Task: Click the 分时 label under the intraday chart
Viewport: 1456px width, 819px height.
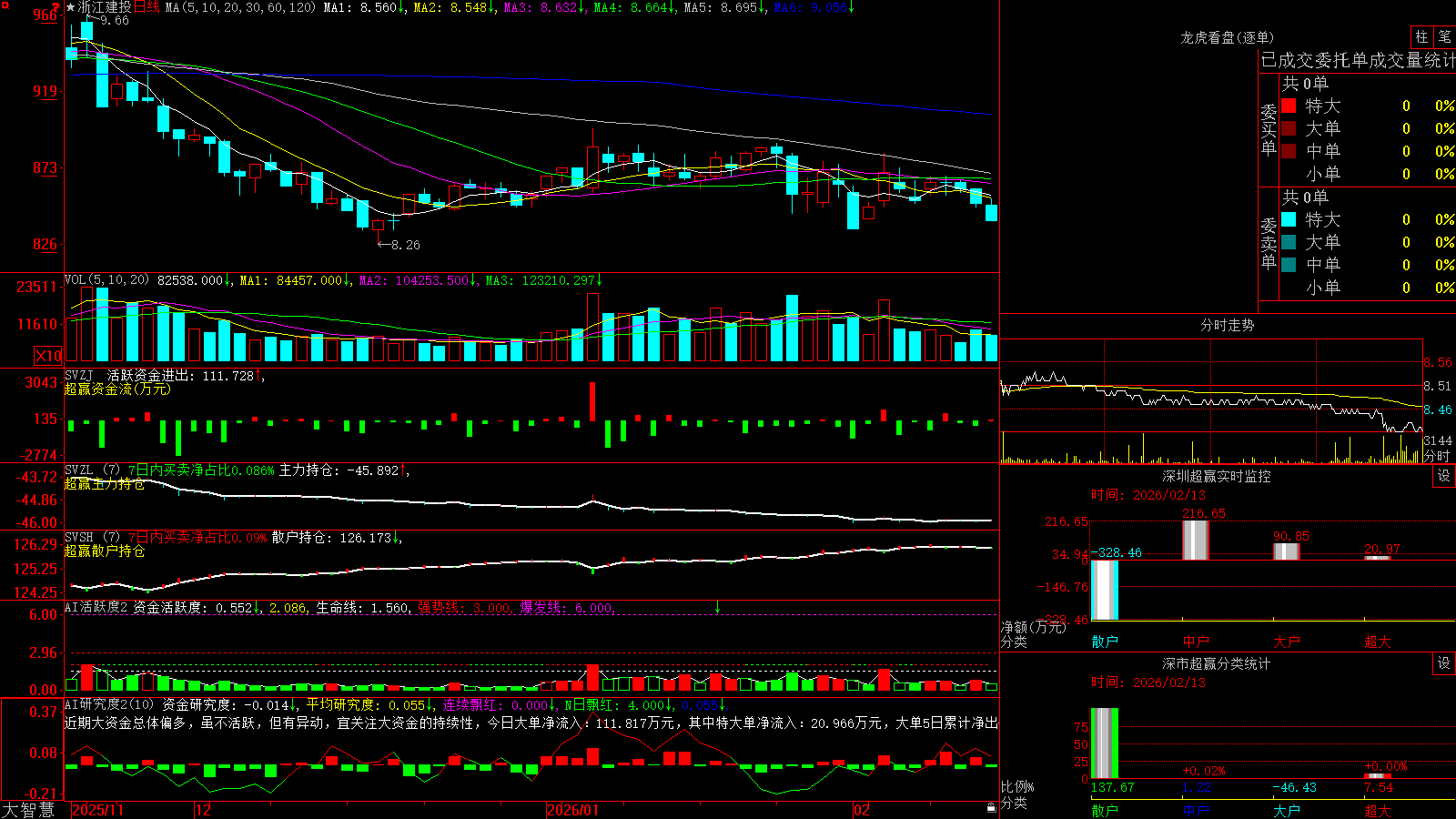Action: point(1437,456)
